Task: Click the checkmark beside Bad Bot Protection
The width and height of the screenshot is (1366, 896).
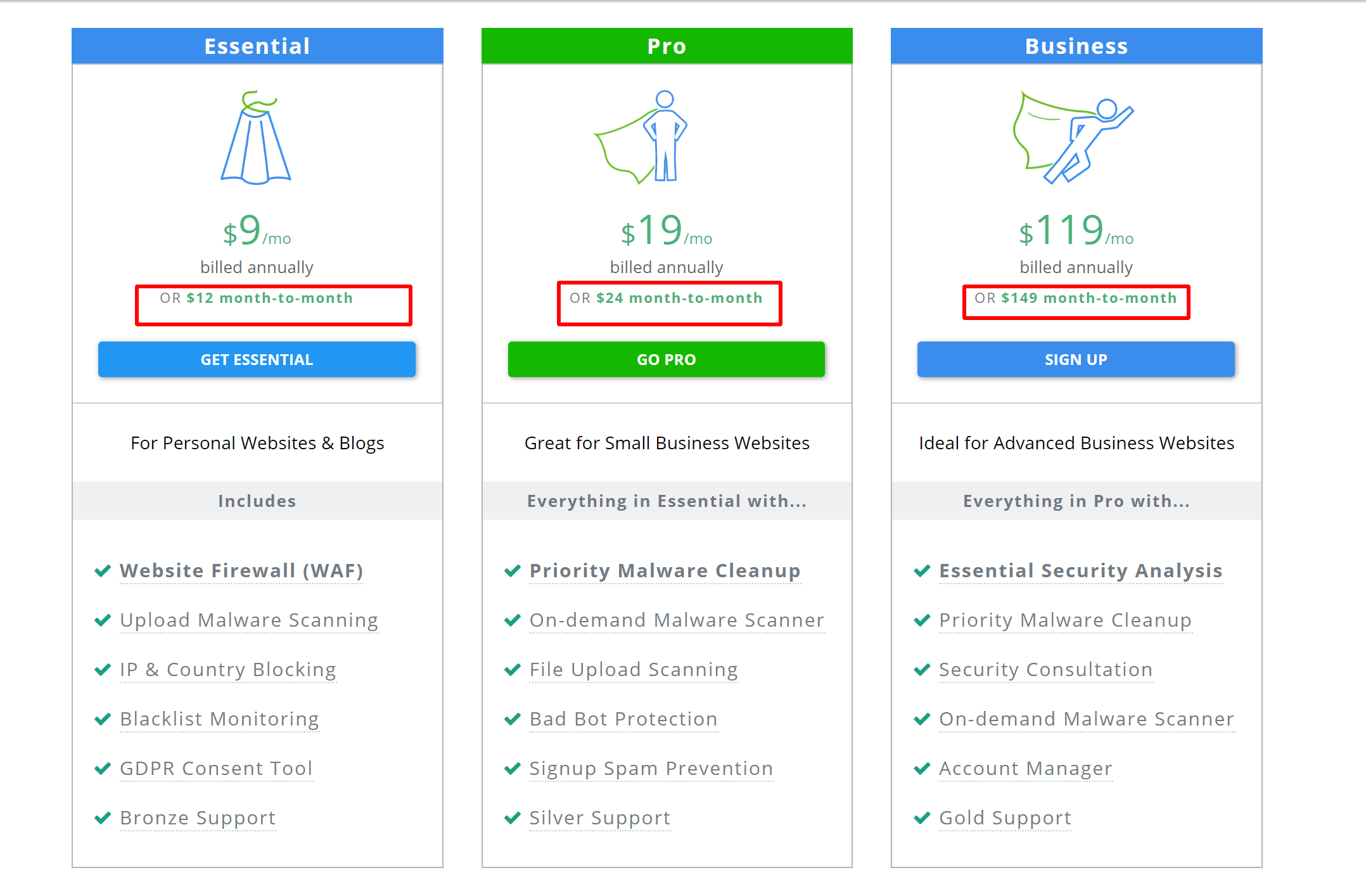Action: [512, 719]
